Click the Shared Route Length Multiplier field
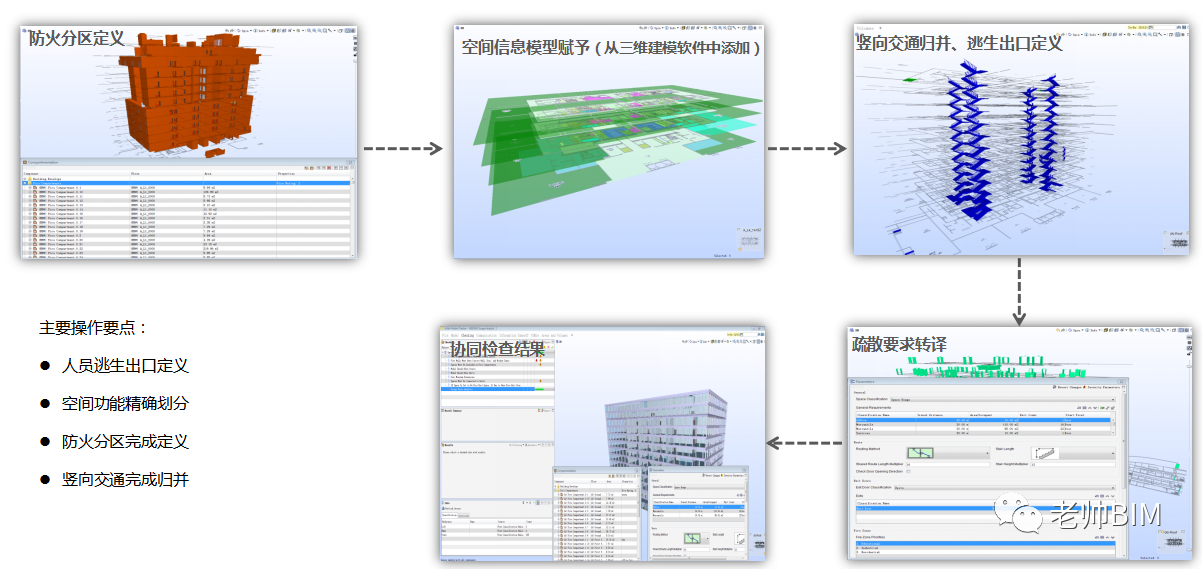1202x569 pixels. [x=948, y=464]
